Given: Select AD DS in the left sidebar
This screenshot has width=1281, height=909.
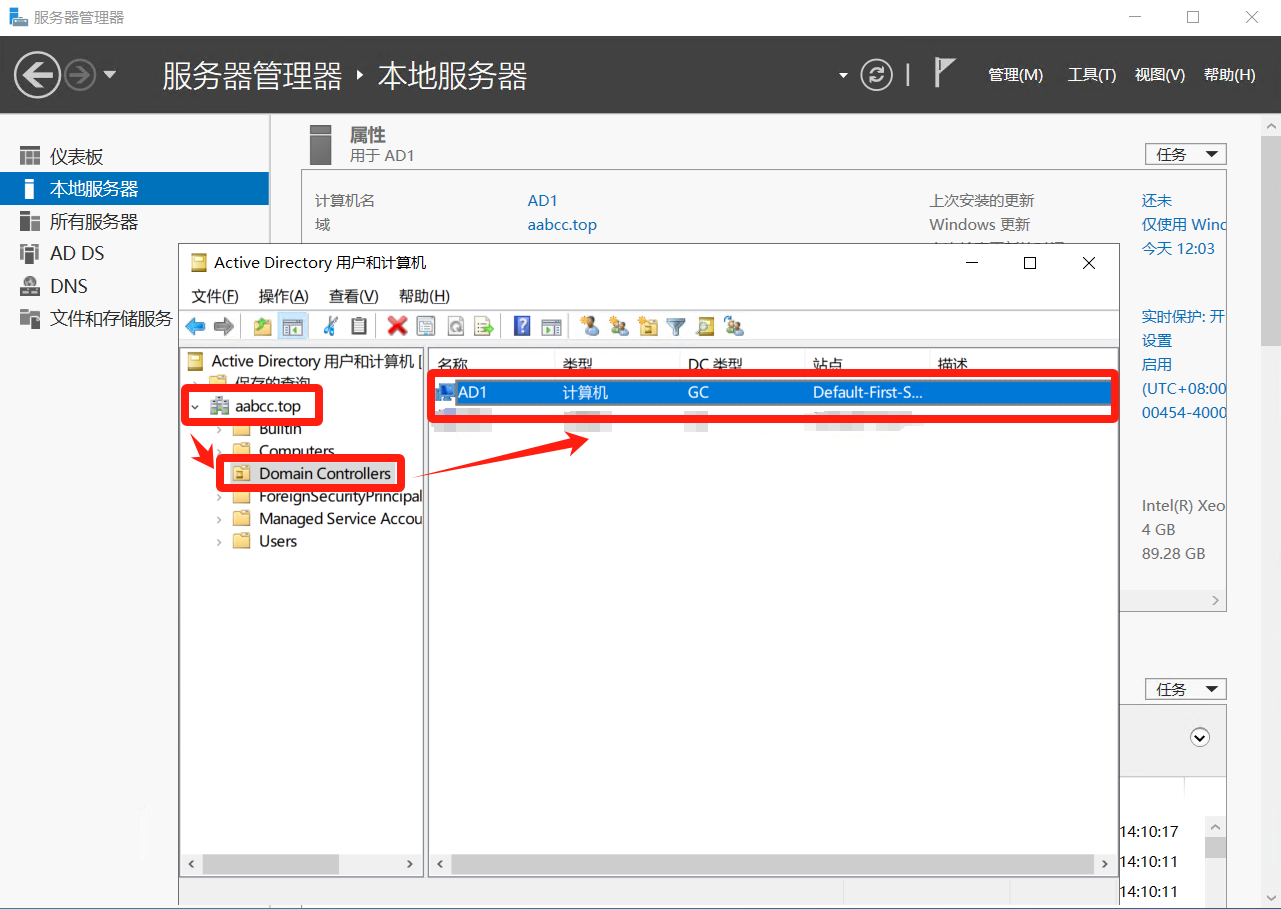Looking at the screenshot, I should click(77, 254).
